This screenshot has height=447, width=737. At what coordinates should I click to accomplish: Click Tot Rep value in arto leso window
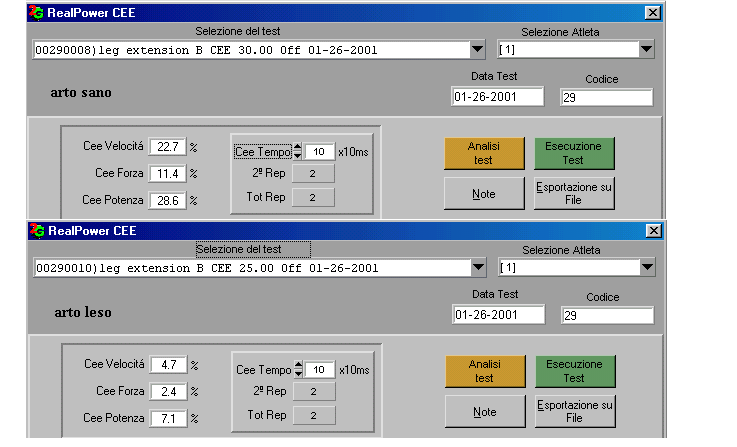click(x=314, y=416)
